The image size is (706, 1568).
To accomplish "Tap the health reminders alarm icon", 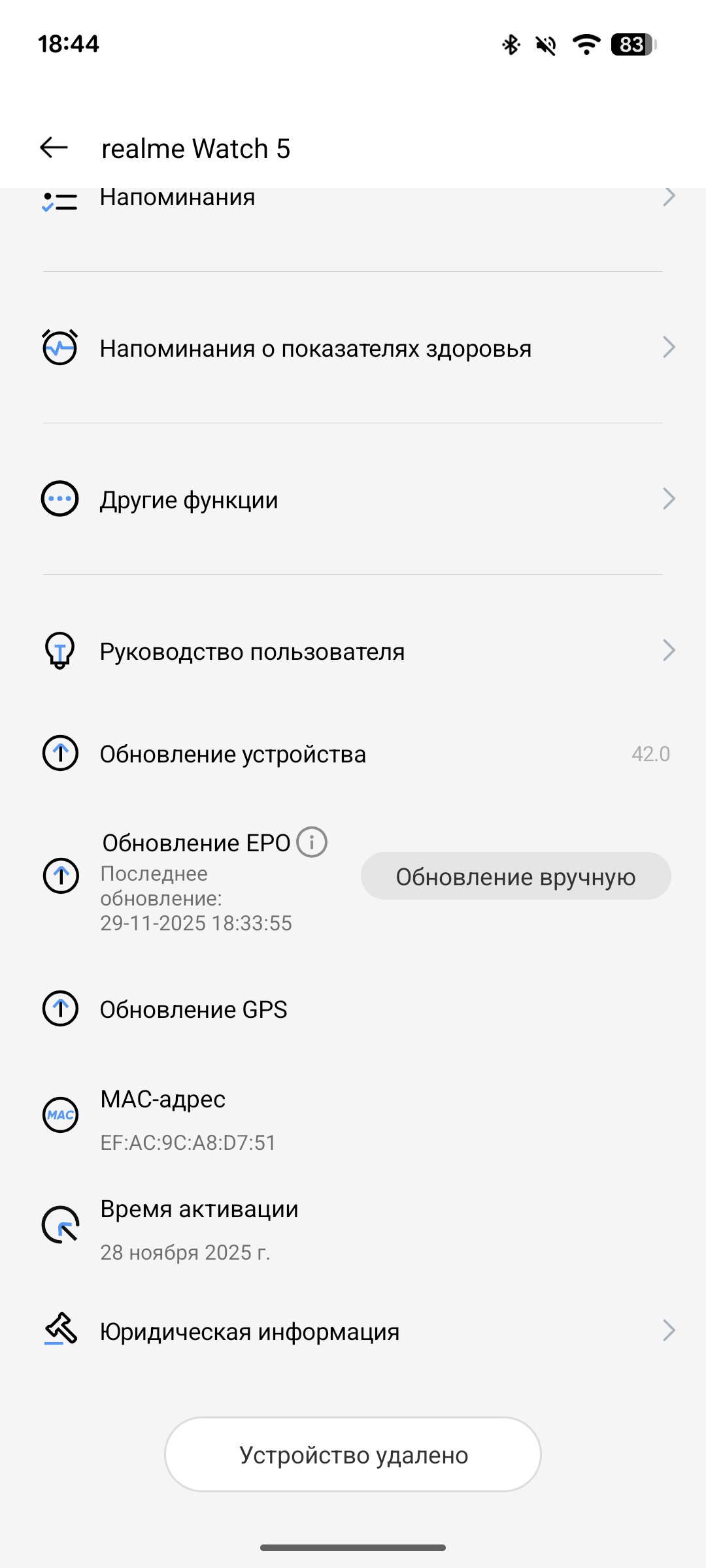I will (x=60, y=348).
